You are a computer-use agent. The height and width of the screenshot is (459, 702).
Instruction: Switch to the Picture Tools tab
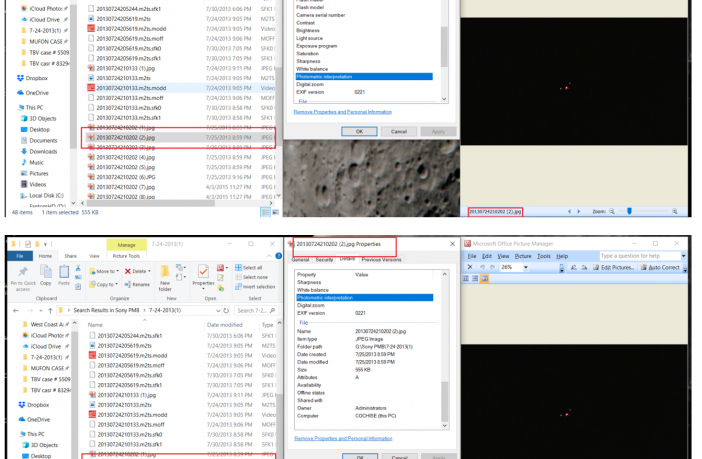[126, 256]
